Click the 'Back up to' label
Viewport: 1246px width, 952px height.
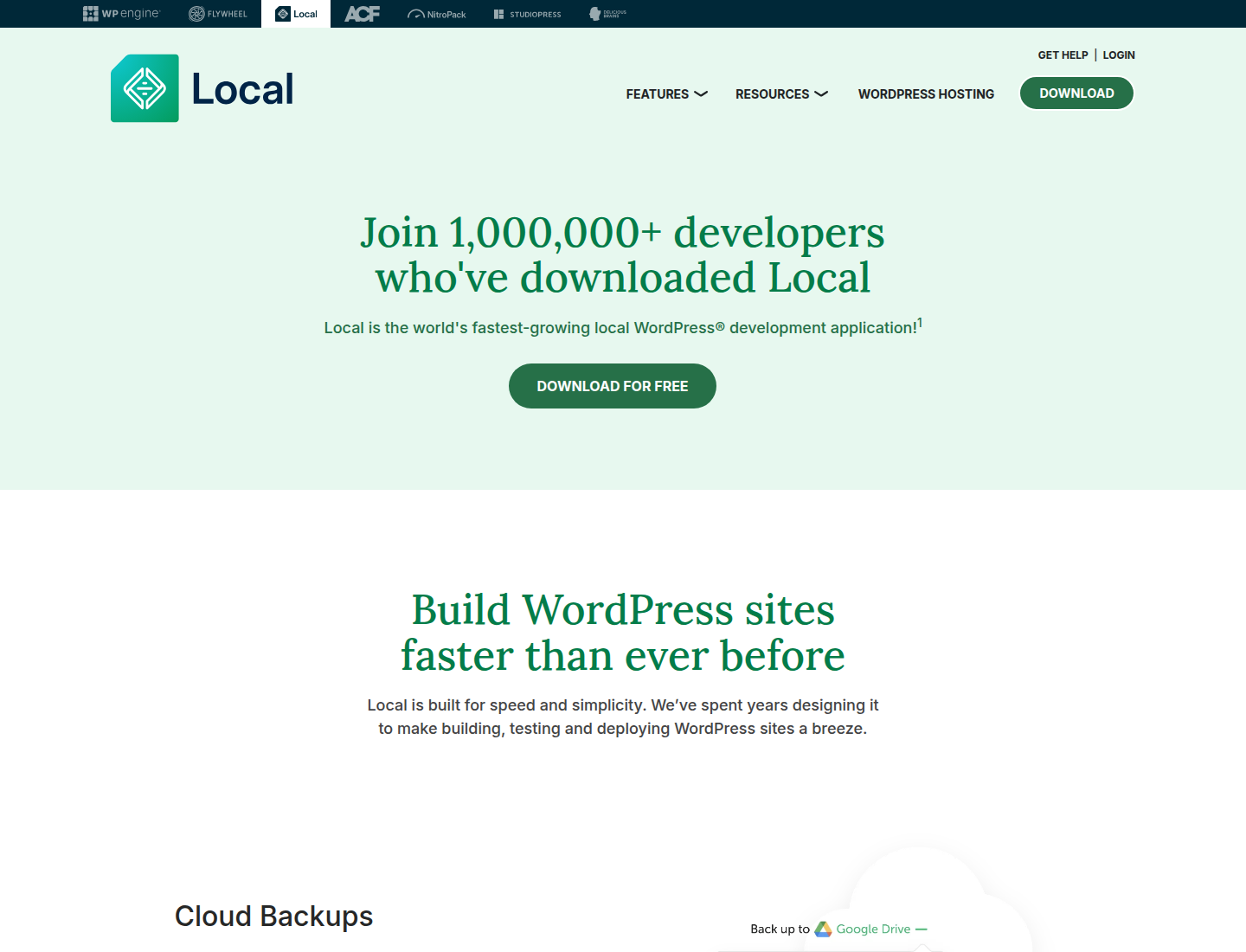pos(780,929)
